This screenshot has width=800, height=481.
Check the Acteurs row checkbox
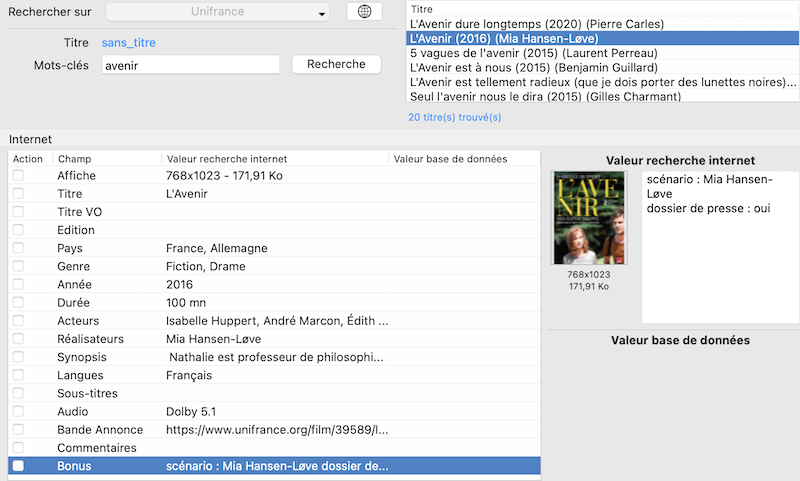[x=18, y=321]
